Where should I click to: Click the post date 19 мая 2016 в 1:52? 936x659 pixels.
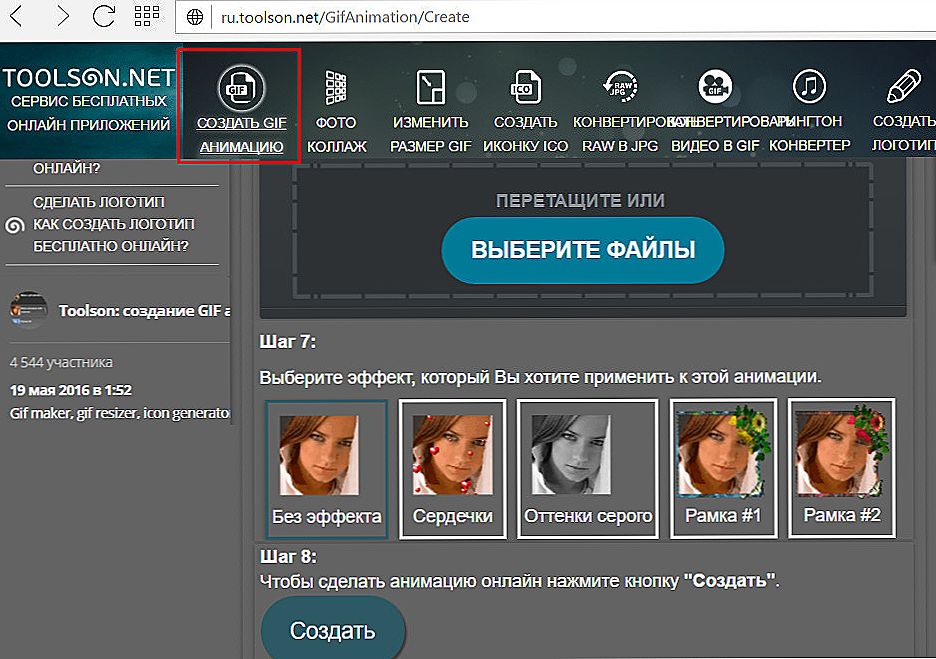click(x=70, y=390)
